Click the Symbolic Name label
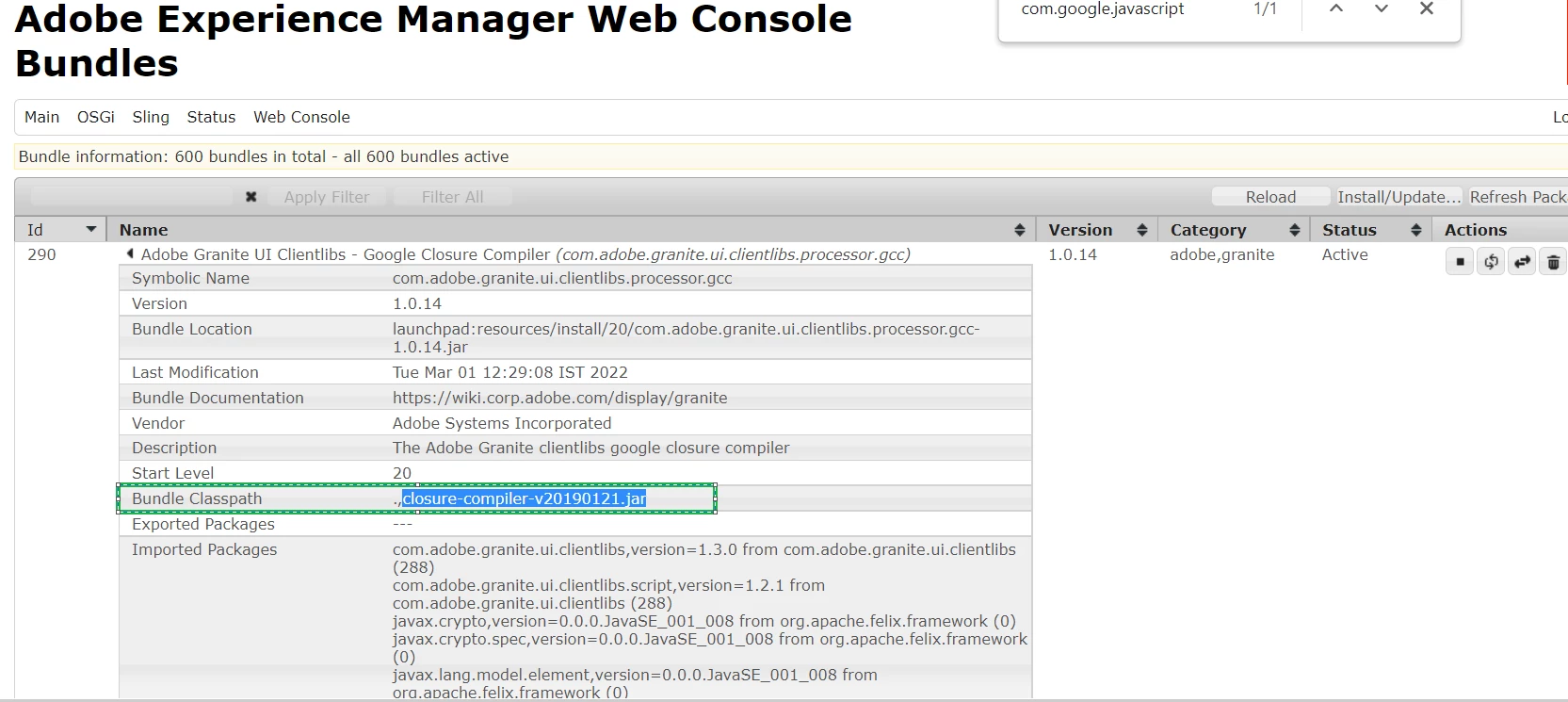 pyautogui.click(x=190, y=278)
